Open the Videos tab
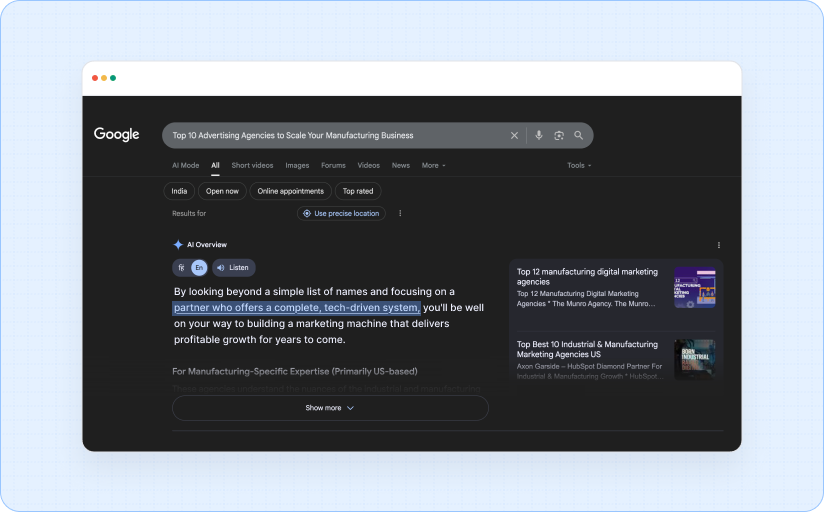Screen dimensions: 824x512 (x=368, y=165)
